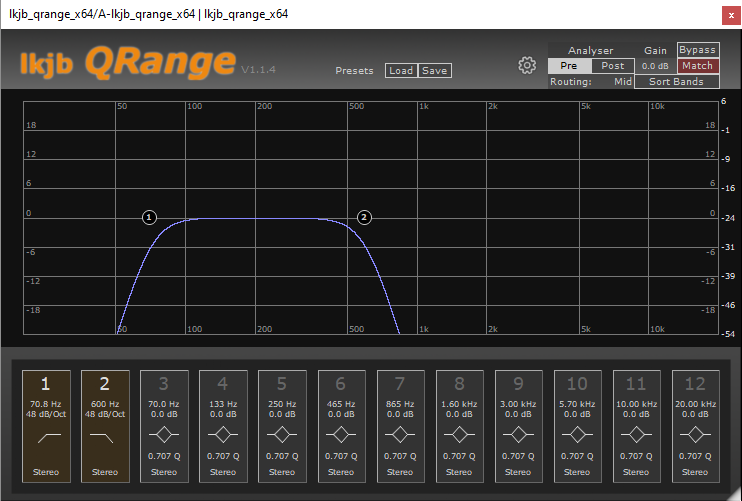742x501 pixels.
Task: Click band 11 peak filter shape icon
Action: [x=636, y=434]
